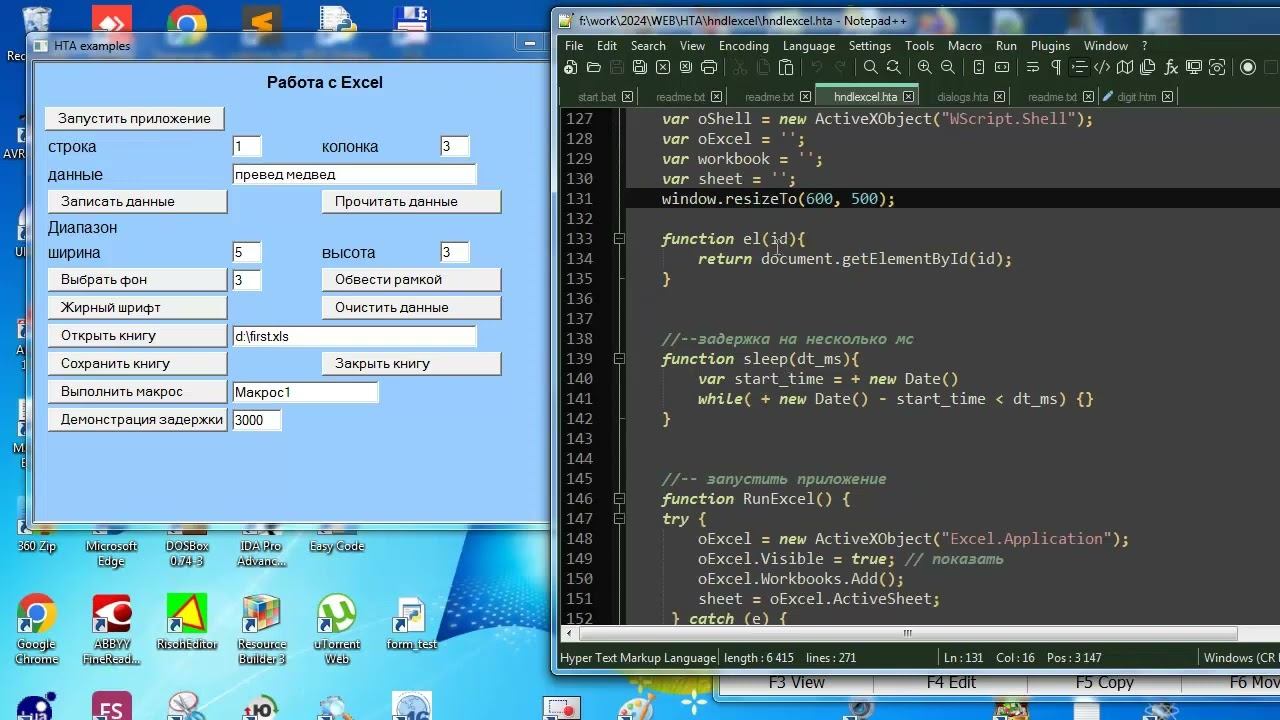Click the Save All icon in Notepad++

pyautogui.click(x=640, y=68)
